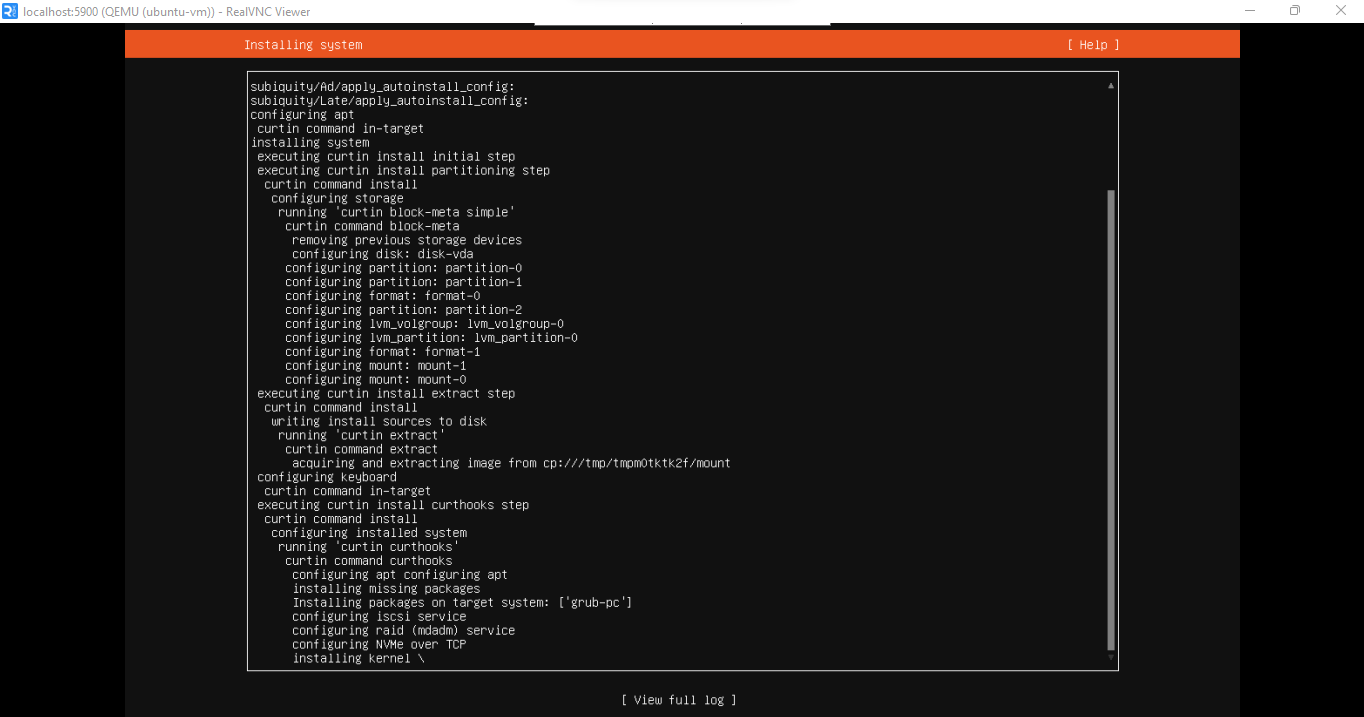Select the 'configuring apt' log line near the top

pyautogui.click(x=302, y=115)
